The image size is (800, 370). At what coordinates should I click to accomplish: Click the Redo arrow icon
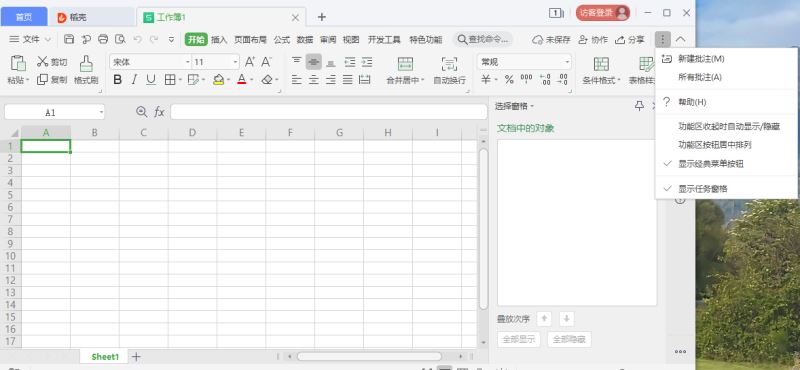154,39
